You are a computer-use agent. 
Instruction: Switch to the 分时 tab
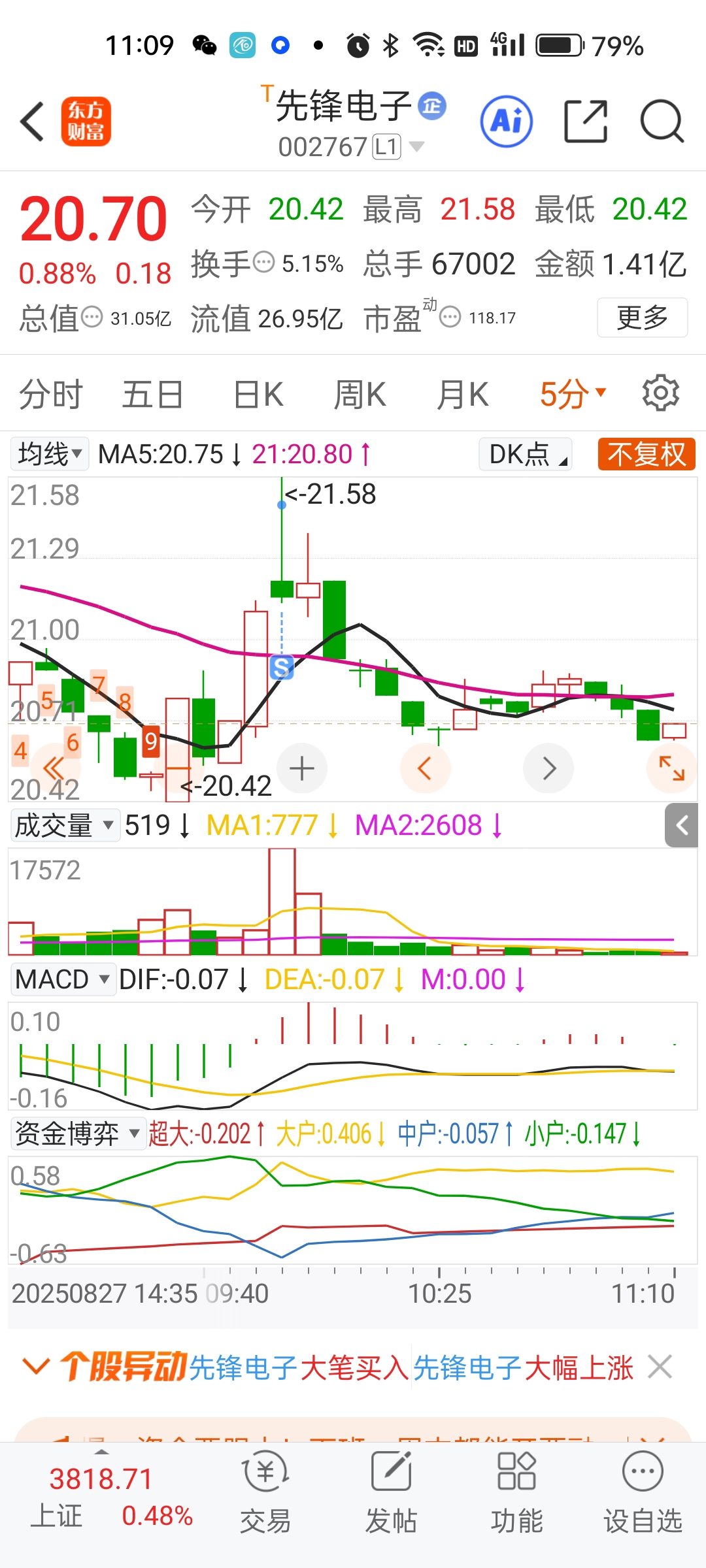tap(51, 395)
